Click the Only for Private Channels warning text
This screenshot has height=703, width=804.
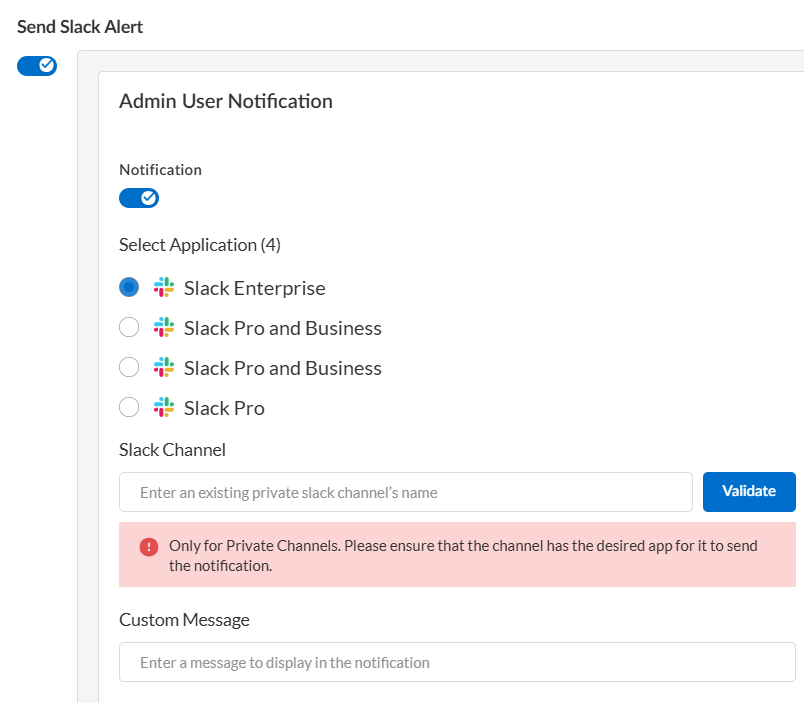pos(463,555)
